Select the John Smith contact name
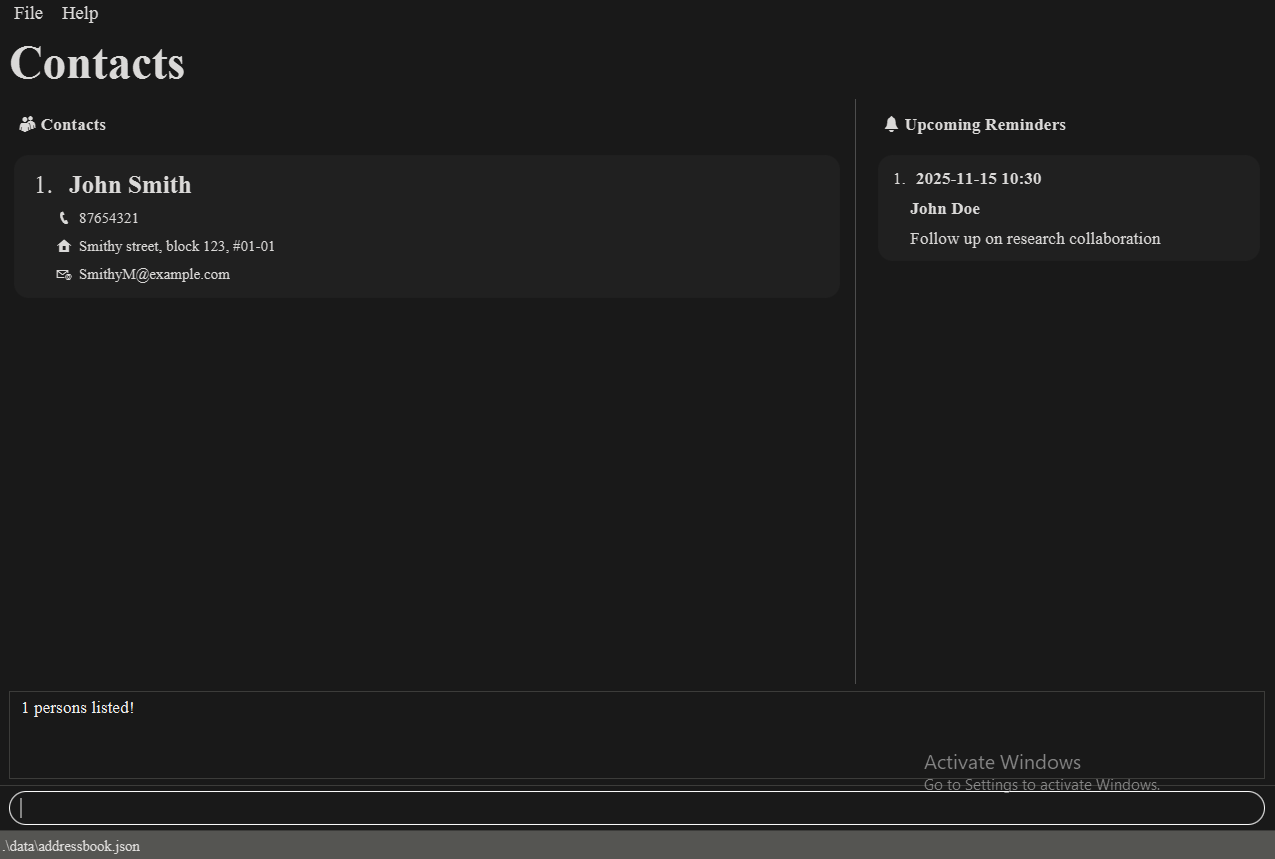 tap(130, 185)
